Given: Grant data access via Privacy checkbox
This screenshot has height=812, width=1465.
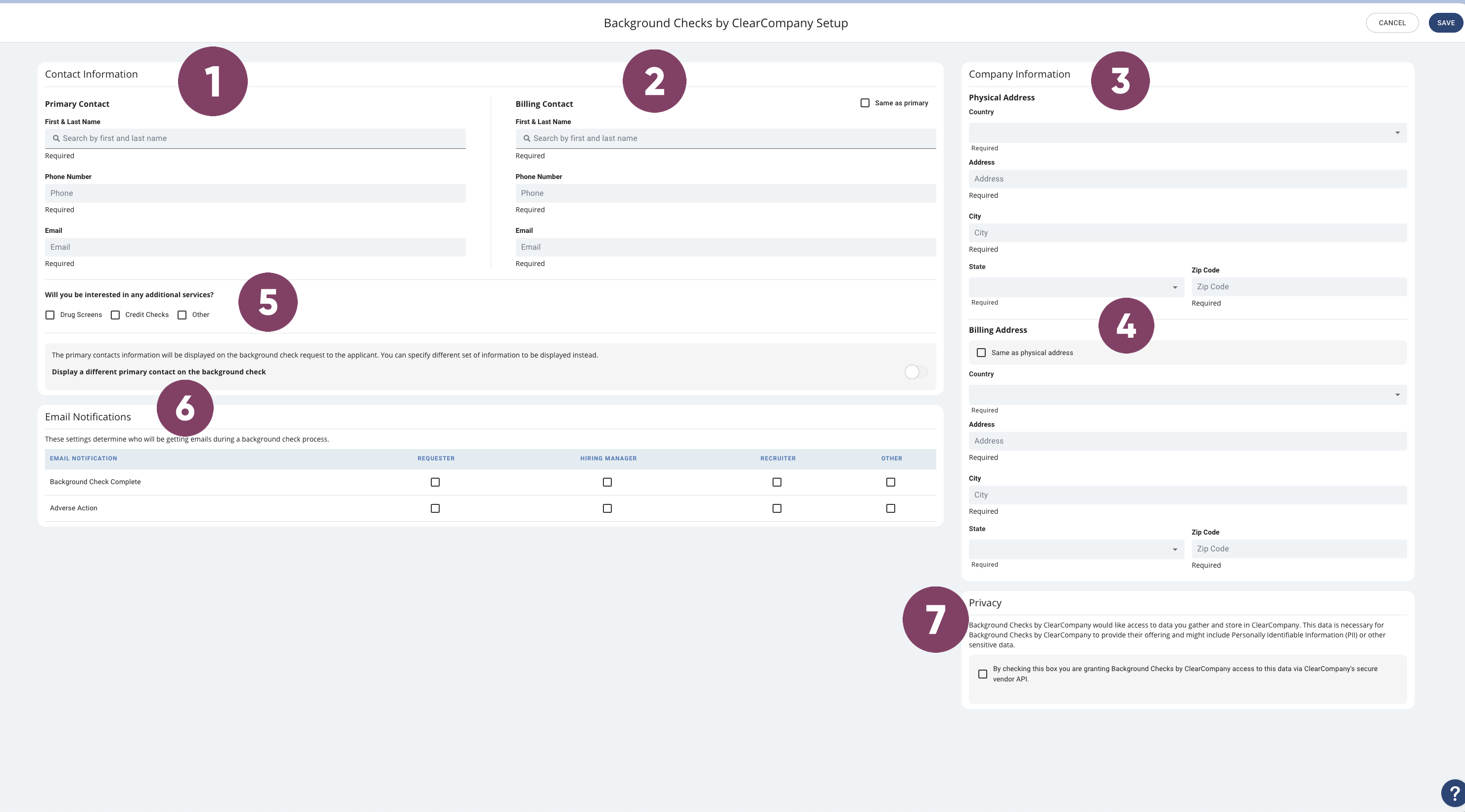Looking at the screenshot, I should 982,674.
